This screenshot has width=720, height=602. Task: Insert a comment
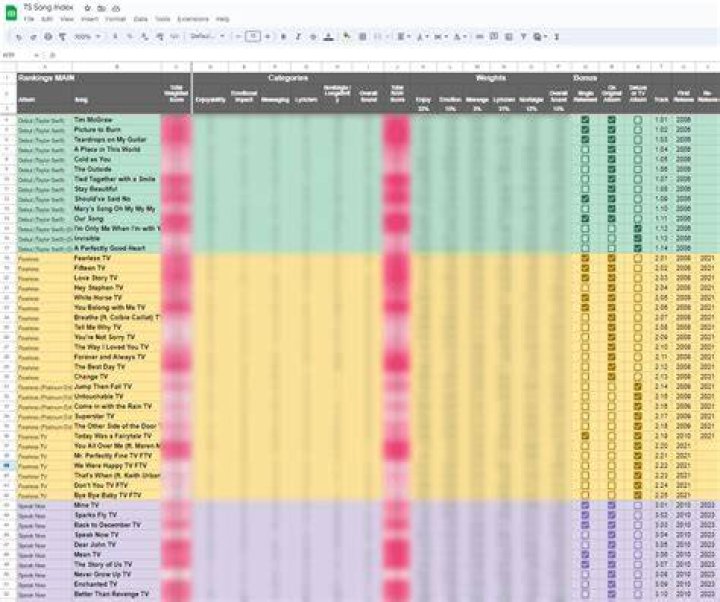coord(494,37)
